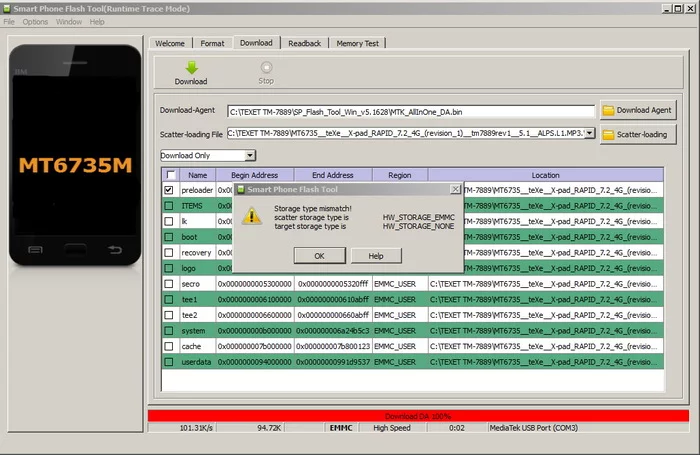This screenshot has width=700, height=455.
Task: Click the EMMC status bar entry
Action: coord(341,428)
